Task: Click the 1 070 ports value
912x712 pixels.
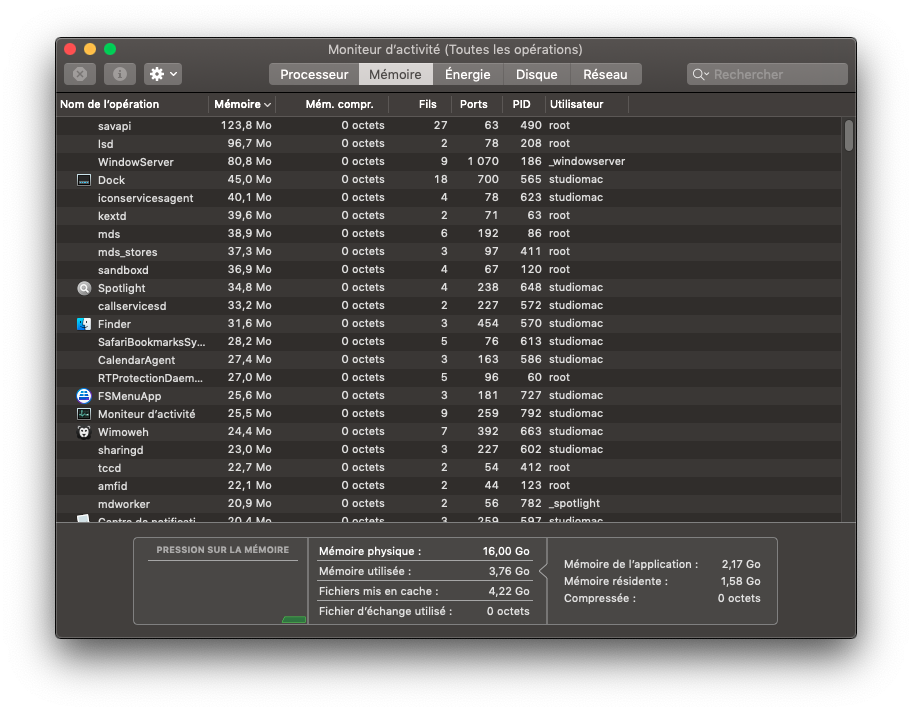Action: (x=483, y=162)
